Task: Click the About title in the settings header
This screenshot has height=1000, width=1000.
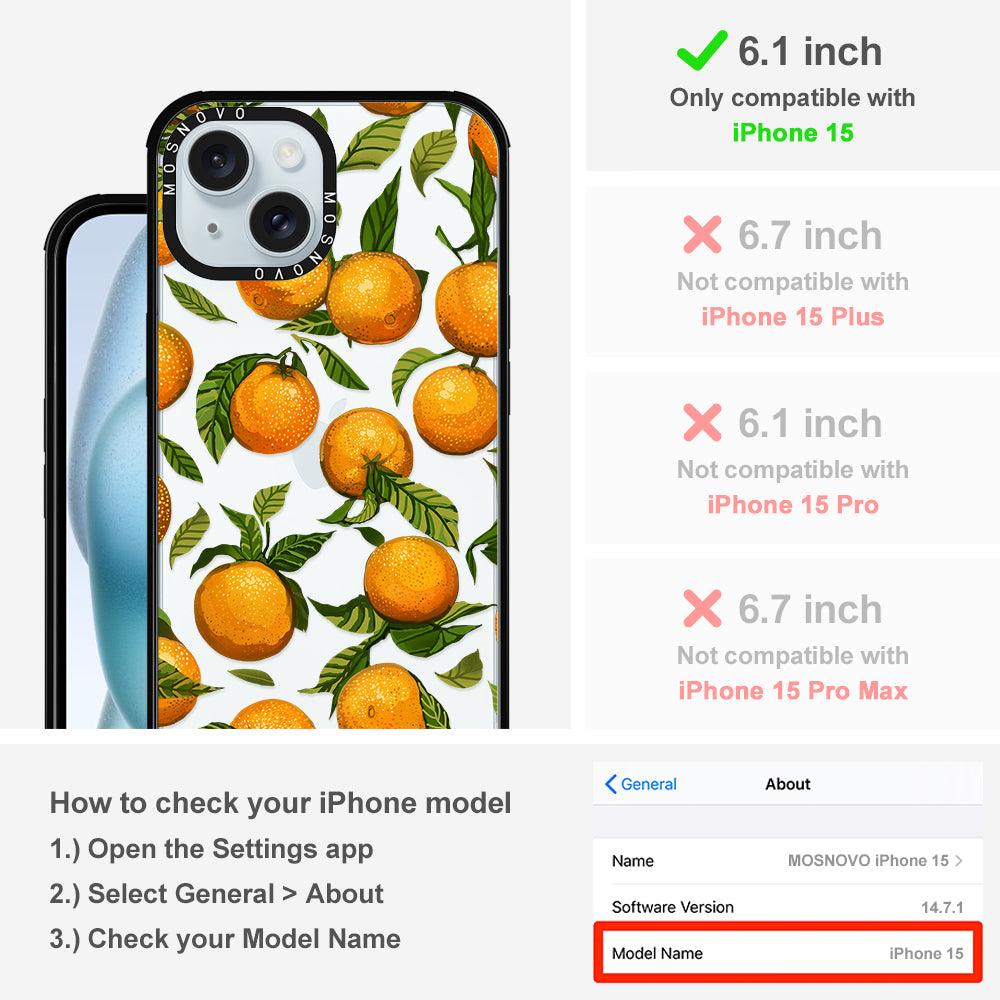Action: click(788, 784)
